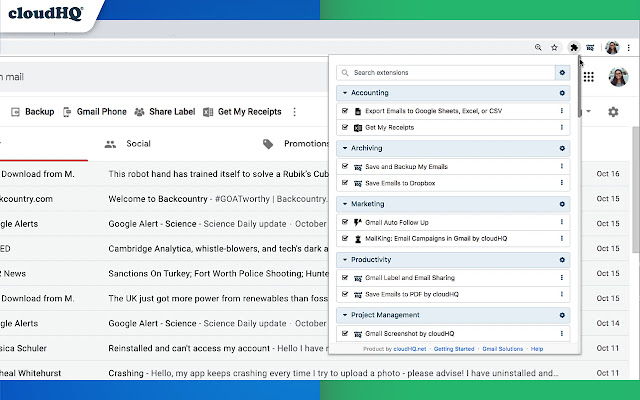Collapse the Marketing group
Image resolution: width=640 pixels, height=400 pixels.
click(345, 204)
